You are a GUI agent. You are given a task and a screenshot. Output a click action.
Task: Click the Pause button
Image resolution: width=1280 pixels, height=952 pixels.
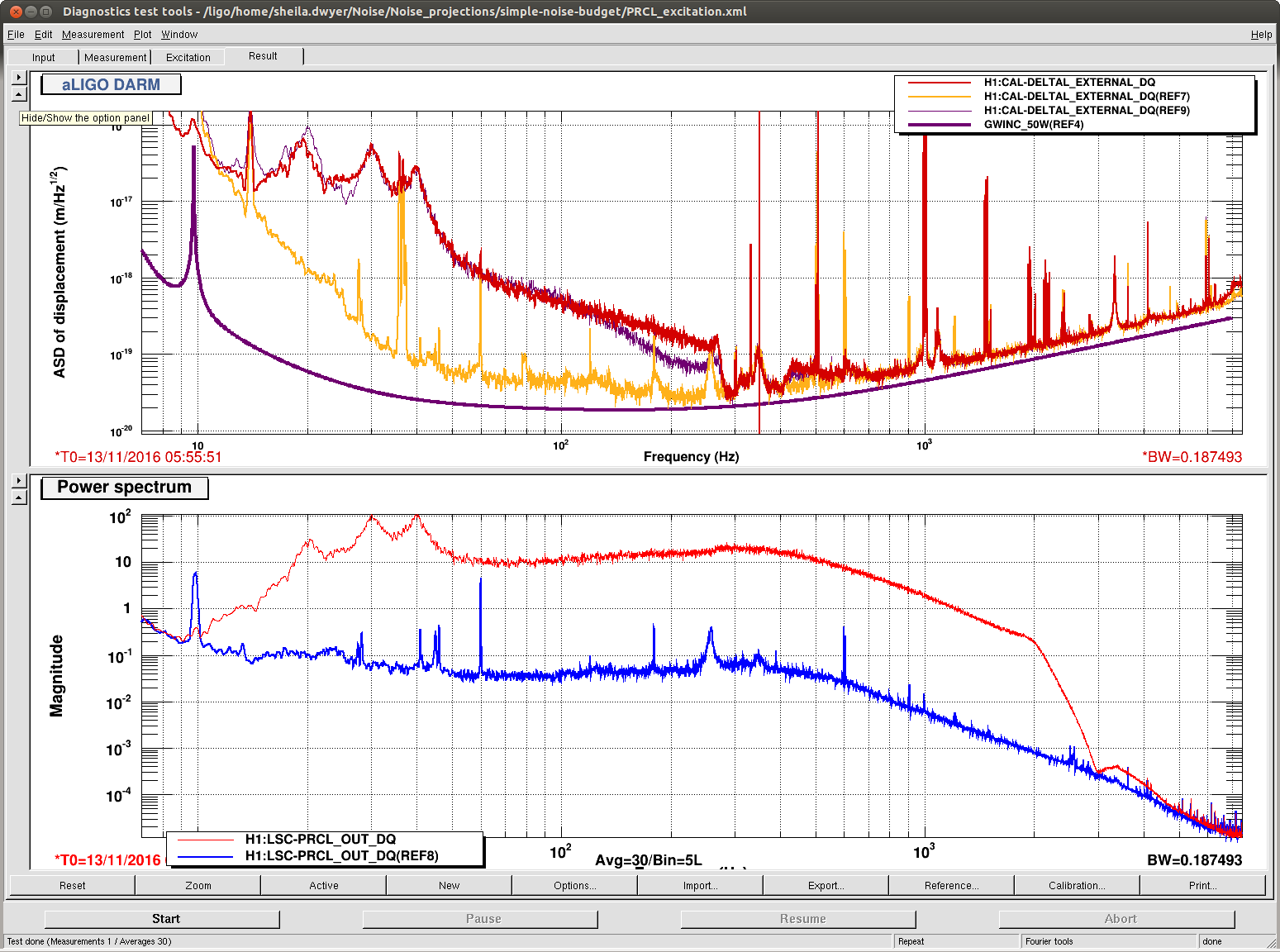point(480,919)
